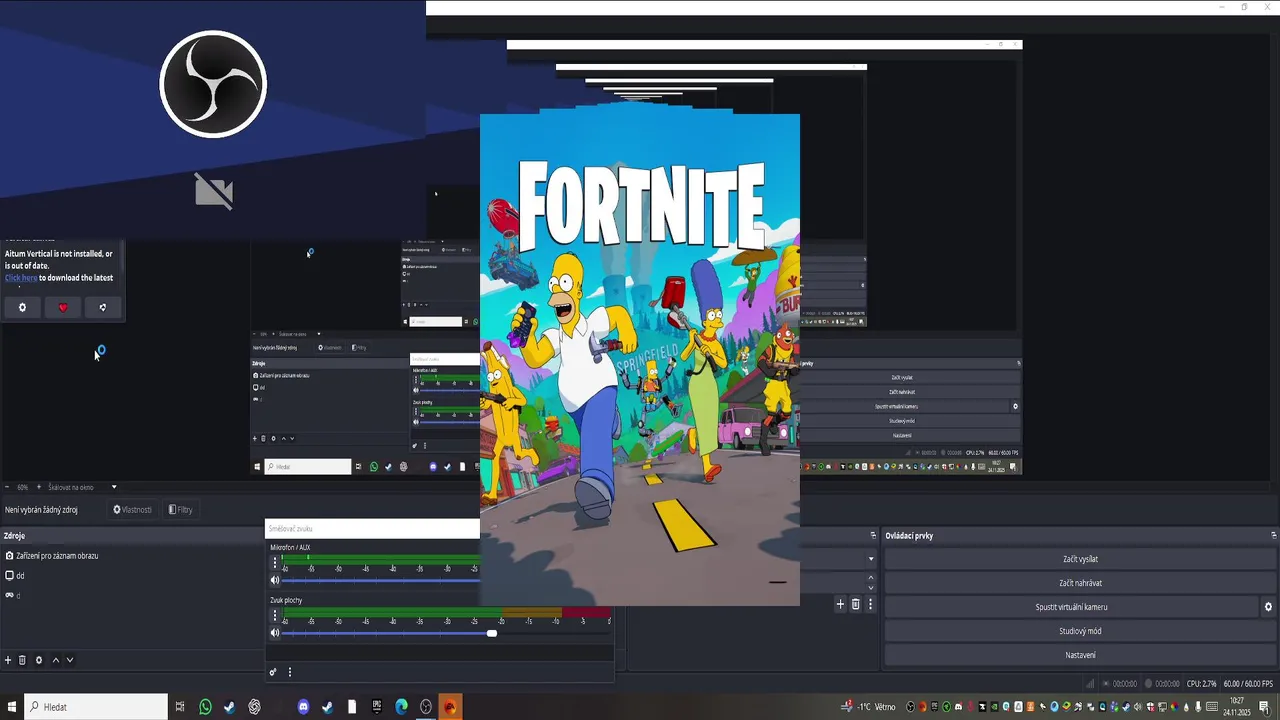Viewport: 1280px width, 720px height.
Task: Mute the Zvuk plochy speaker icon
Action: point(275,633)
